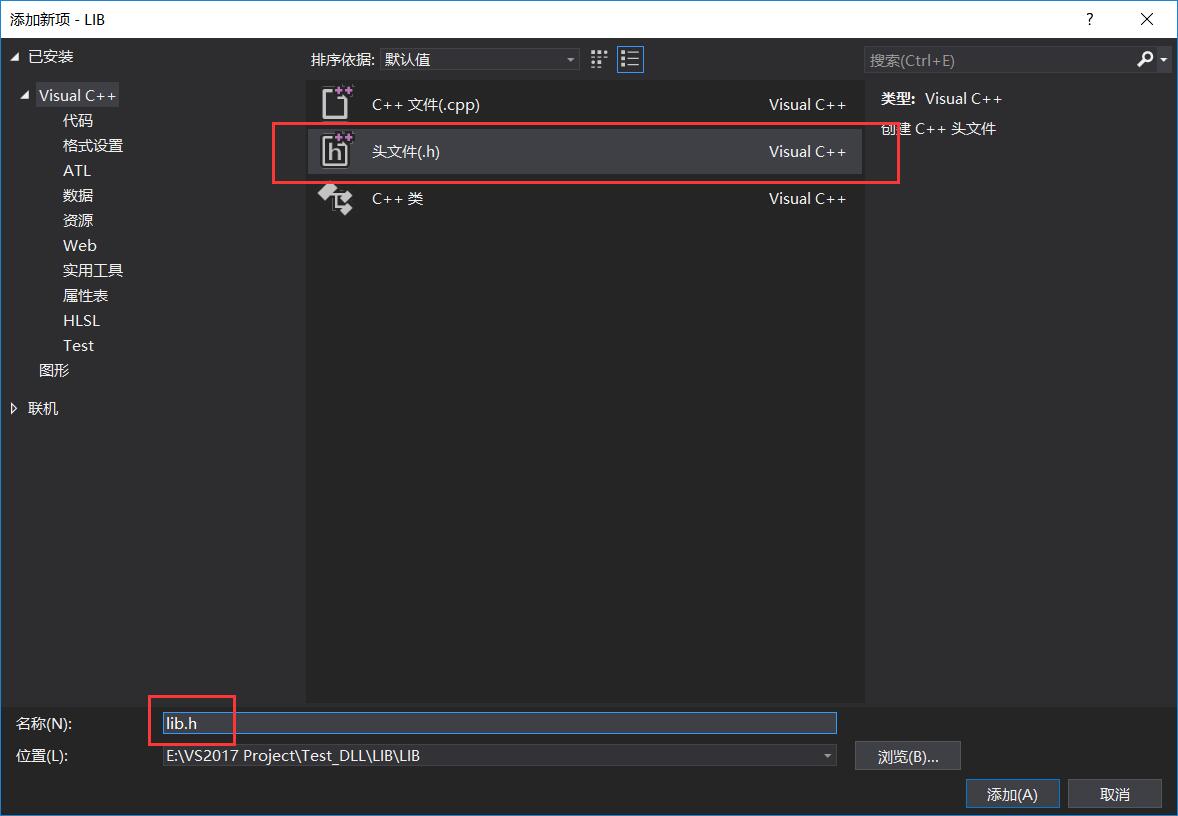Click the 浏览(B)... button
This screenshot has height=816, width=1178.
(908, 756)
